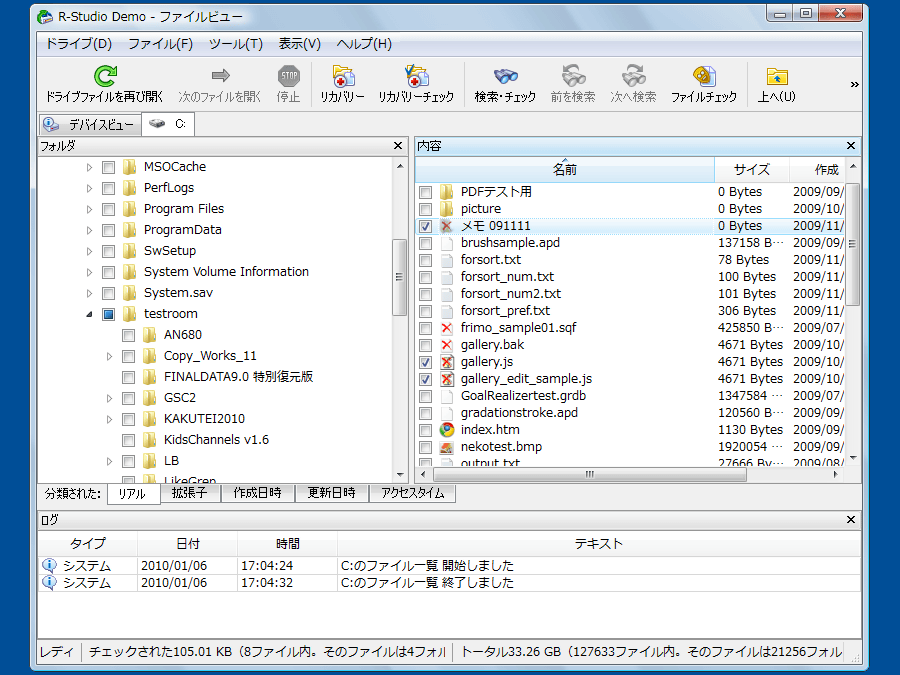Click the 検索・チェック binoculars icon
This screenshot has width=900, height=675.
[x=506, y=76]
